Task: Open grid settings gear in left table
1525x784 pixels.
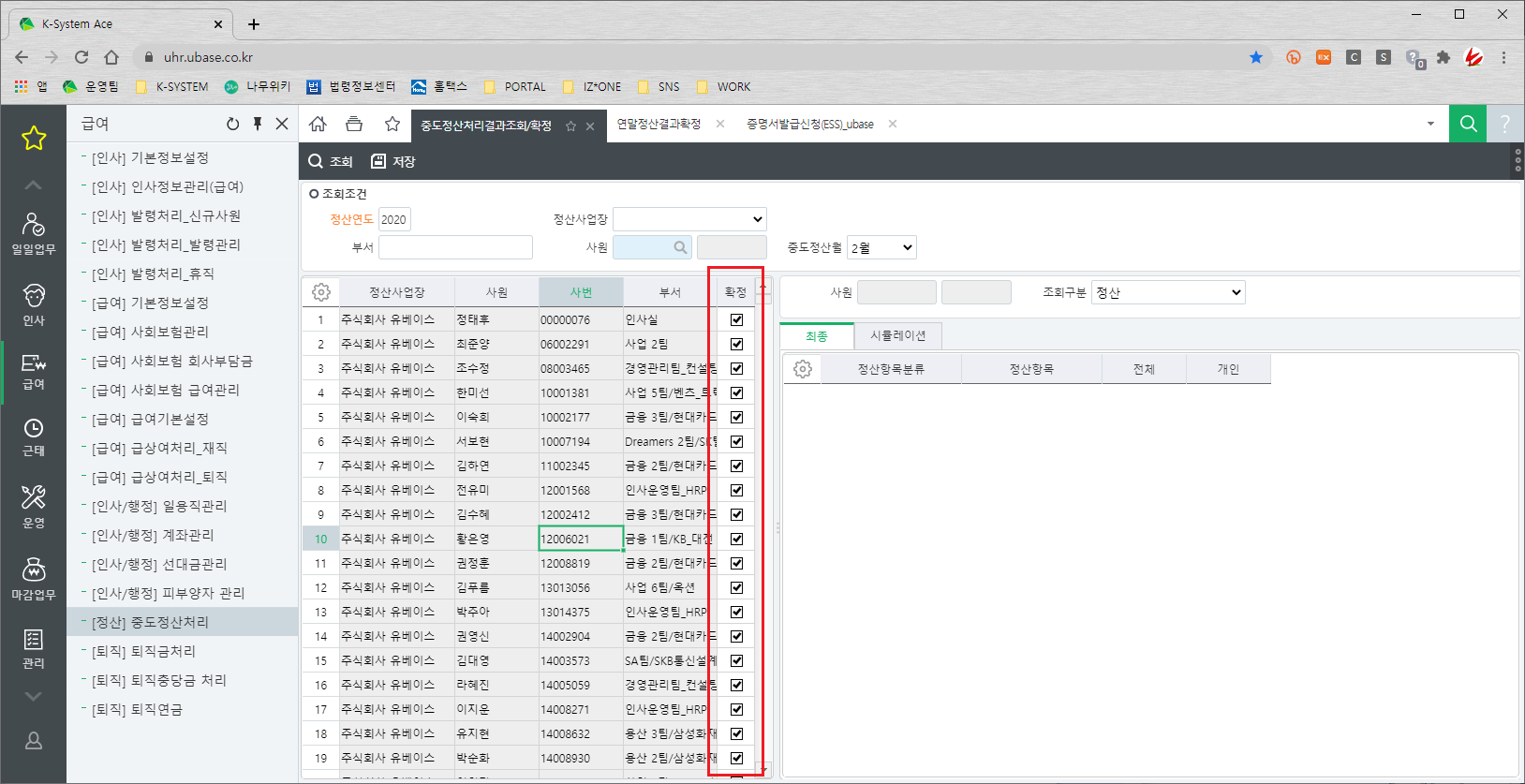Action: click(321, 292)
